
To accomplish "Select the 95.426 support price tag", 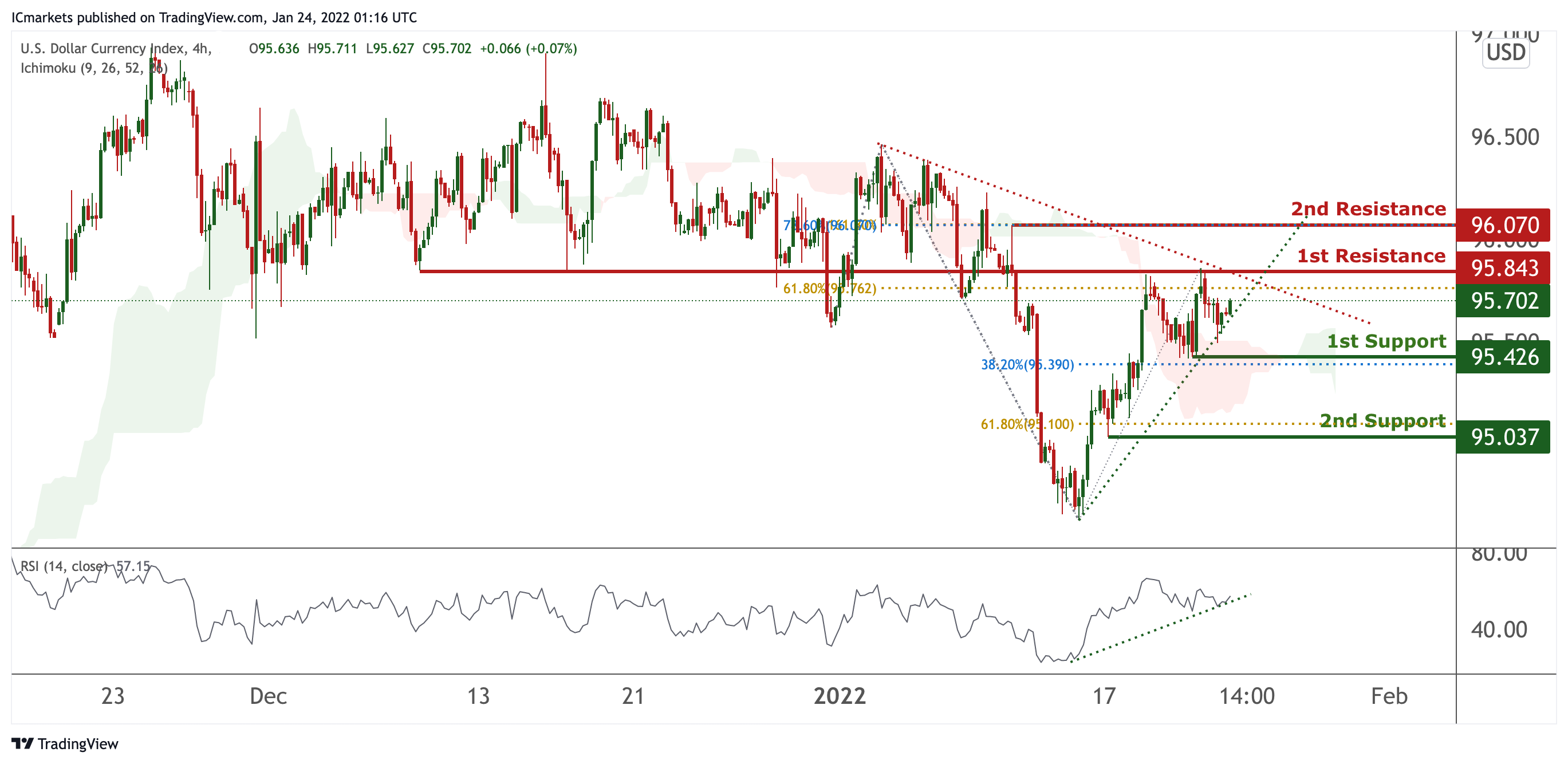I will 1503,357.
